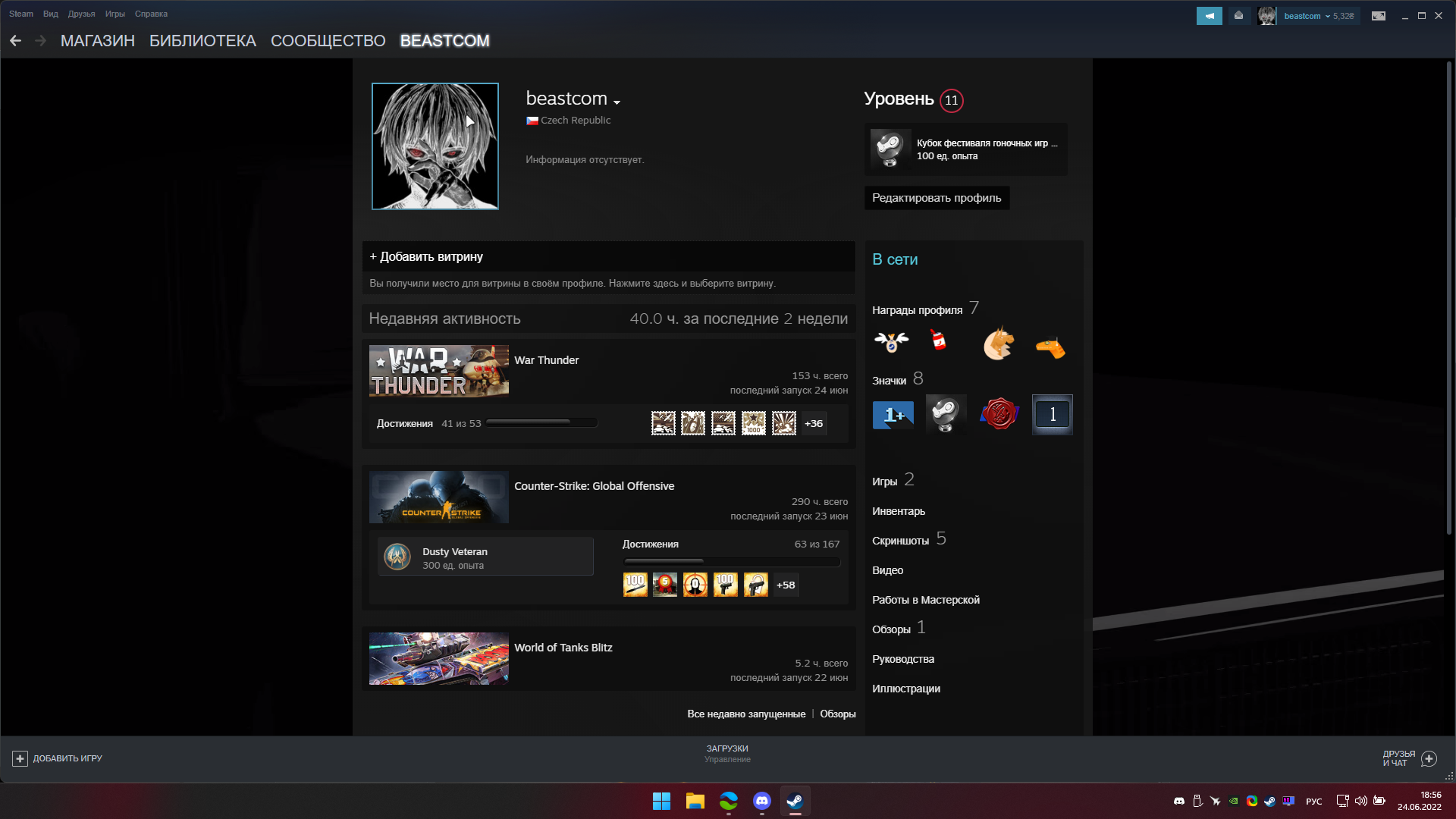This screenshot has height=819, width=1456.
Task: Expand '+36' more War Thunder achievements
Action: point(813,424)
